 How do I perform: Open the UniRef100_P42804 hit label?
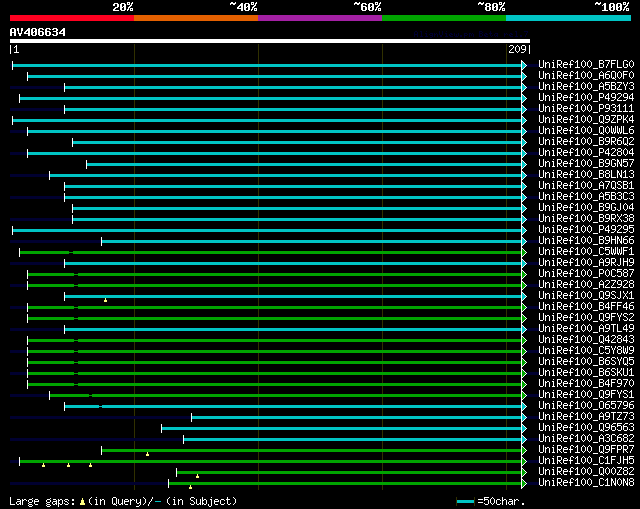tap(586, 153)
